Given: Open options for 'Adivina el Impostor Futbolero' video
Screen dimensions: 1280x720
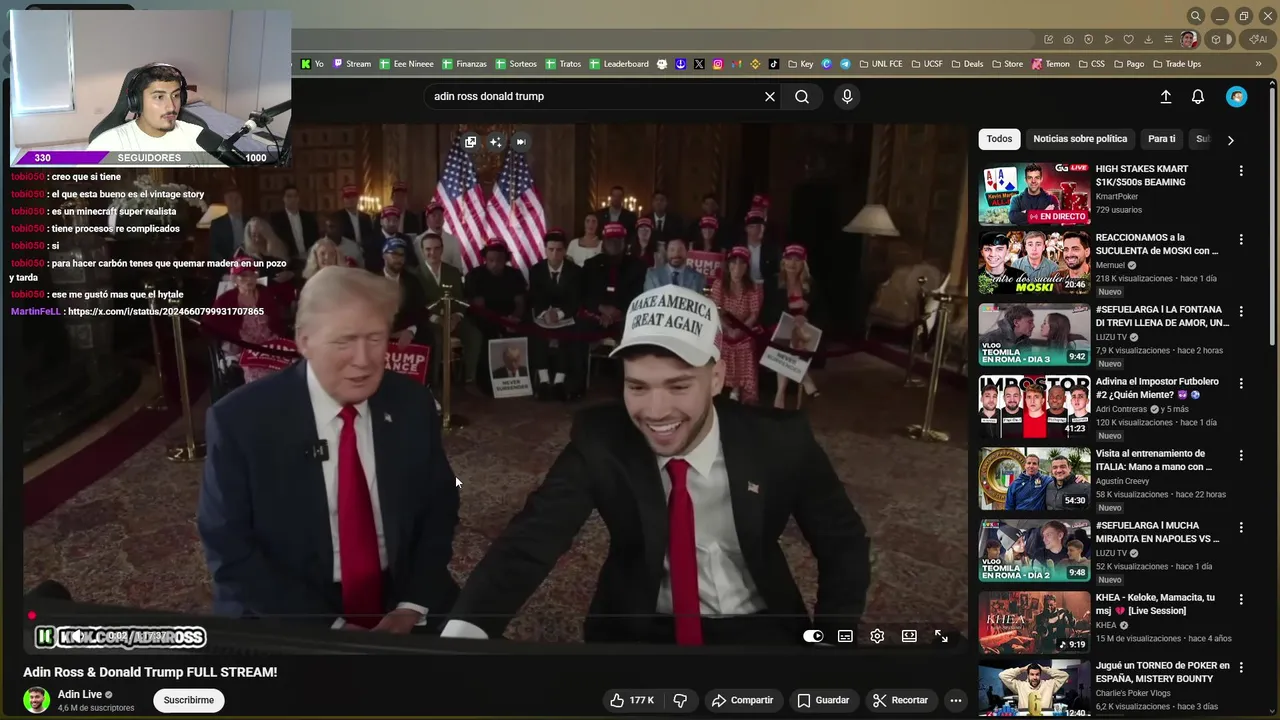Looking at the screenshot, I should 1241,384.
